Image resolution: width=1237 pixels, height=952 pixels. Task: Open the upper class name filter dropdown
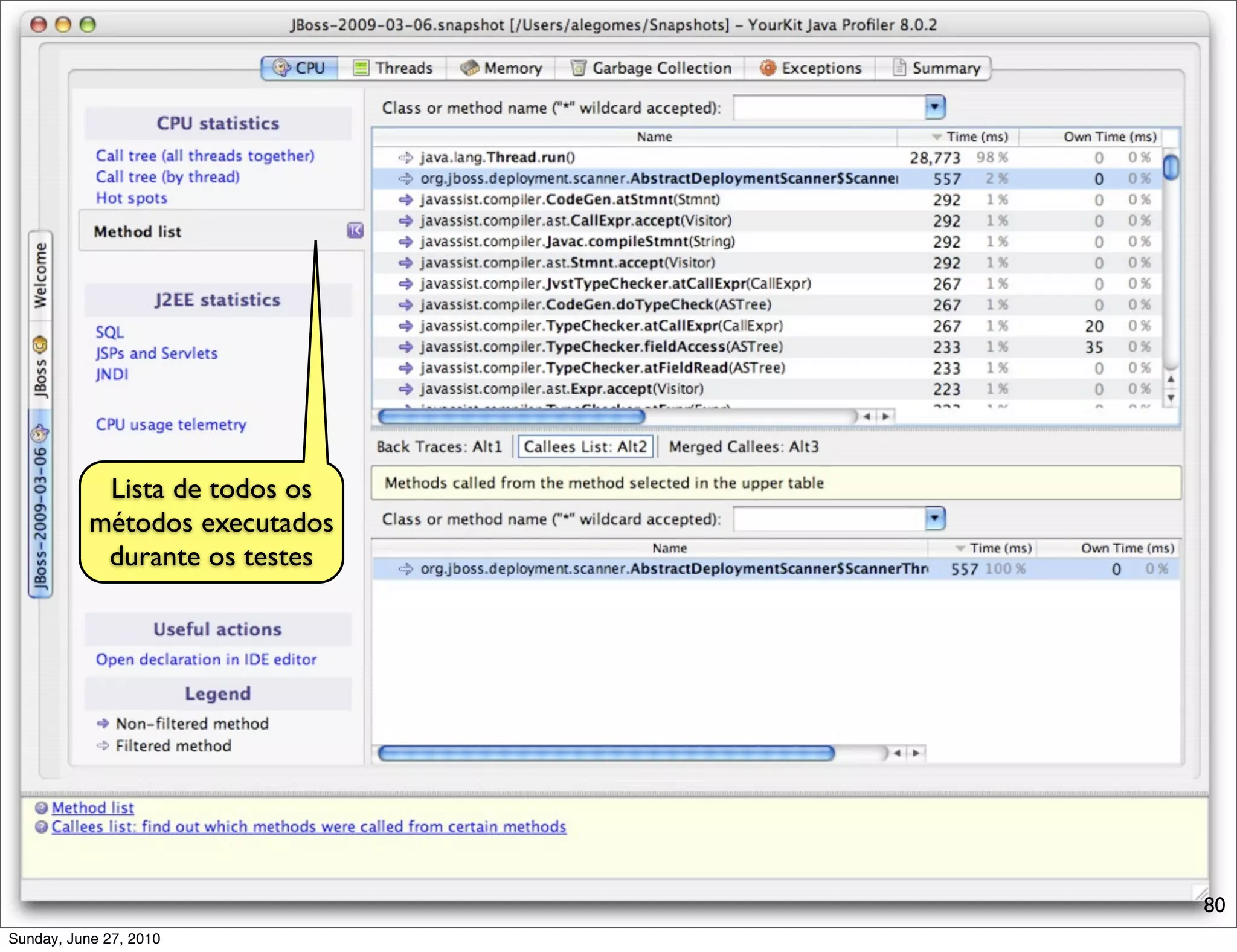(x=934, y=108)
